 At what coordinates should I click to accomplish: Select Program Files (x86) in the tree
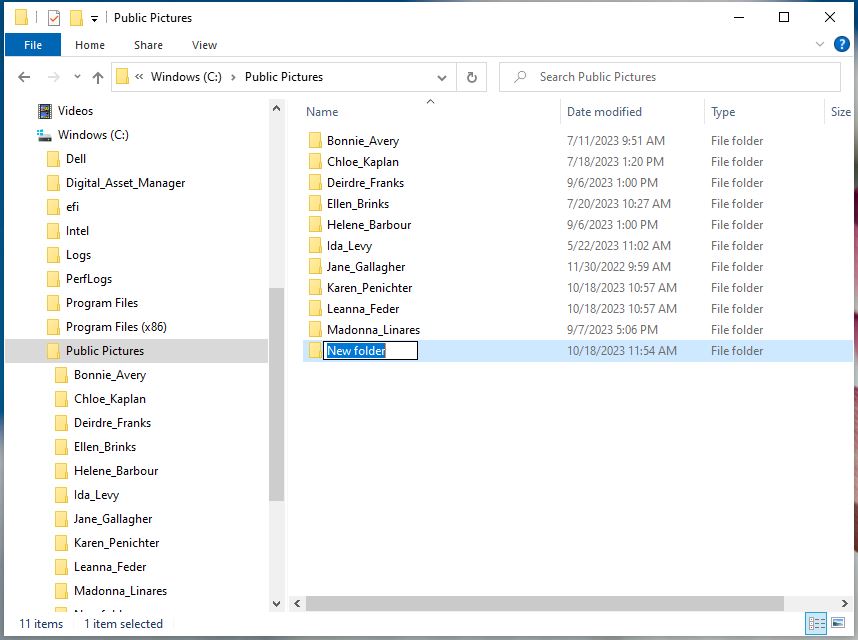(116, 327)
